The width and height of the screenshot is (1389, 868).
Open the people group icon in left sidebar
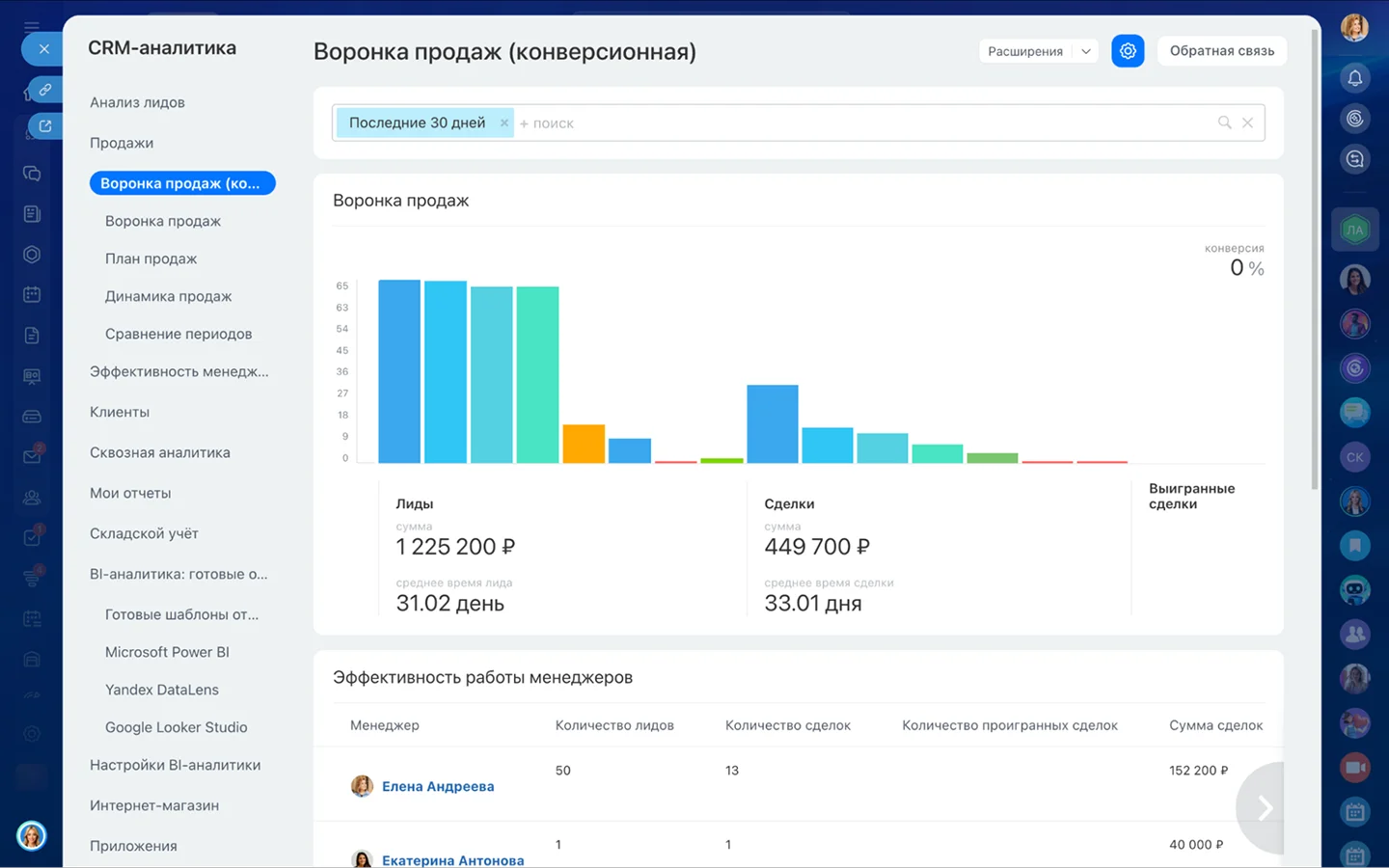[x=32, y=498]
